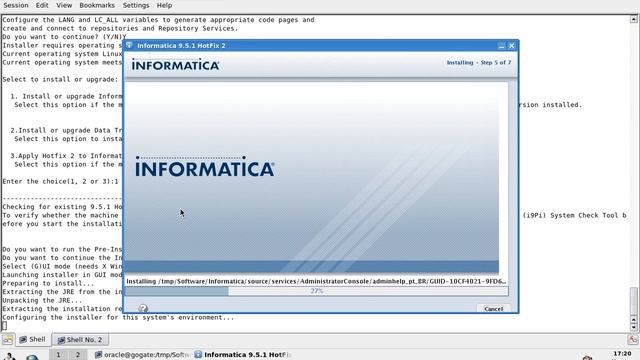Screen dimensions: 640x360
Task: Cancel the Informatica installation
Action: (493, 309)
